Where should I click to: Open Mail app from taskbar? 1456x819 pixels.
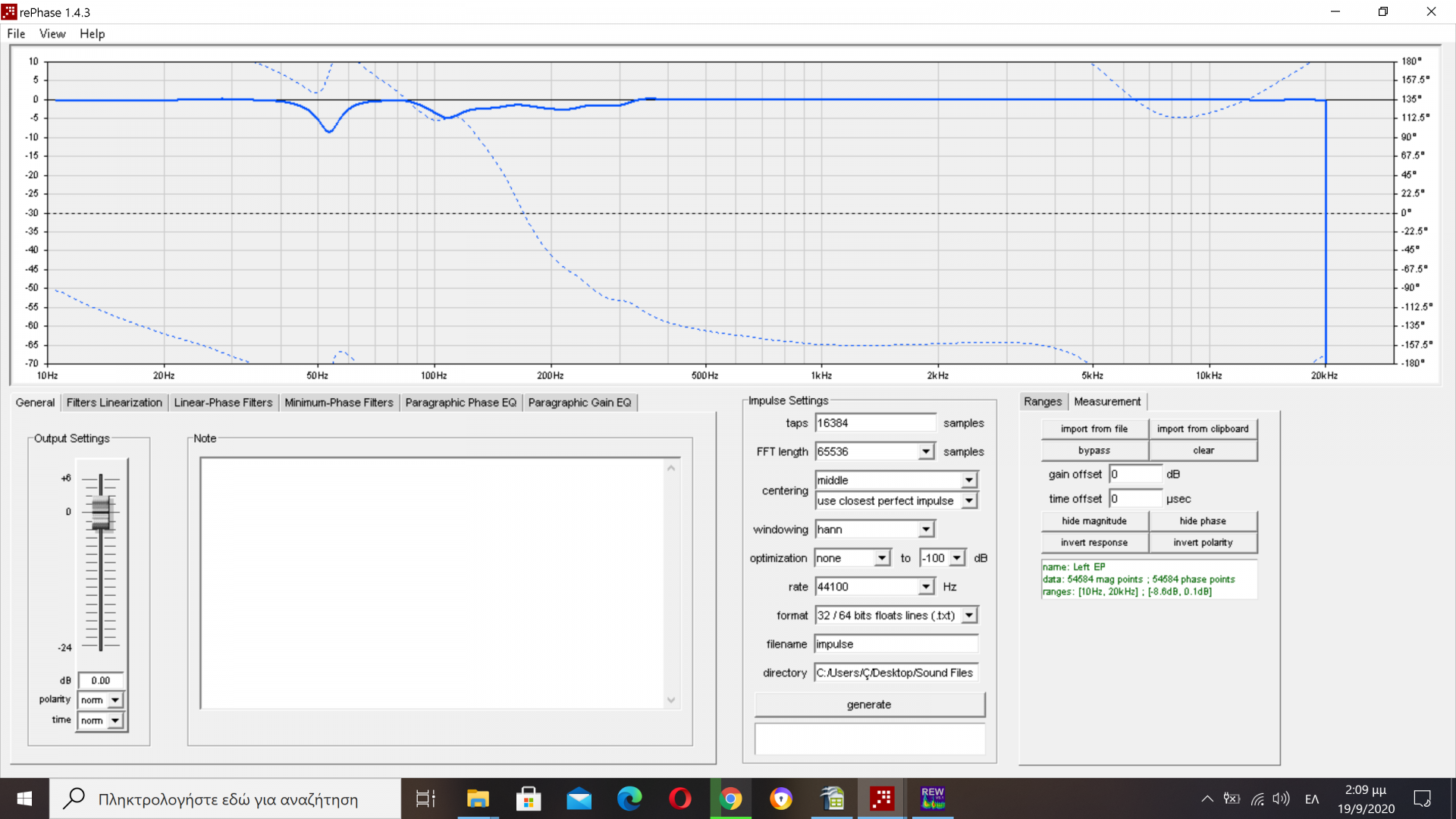[579, 799]
